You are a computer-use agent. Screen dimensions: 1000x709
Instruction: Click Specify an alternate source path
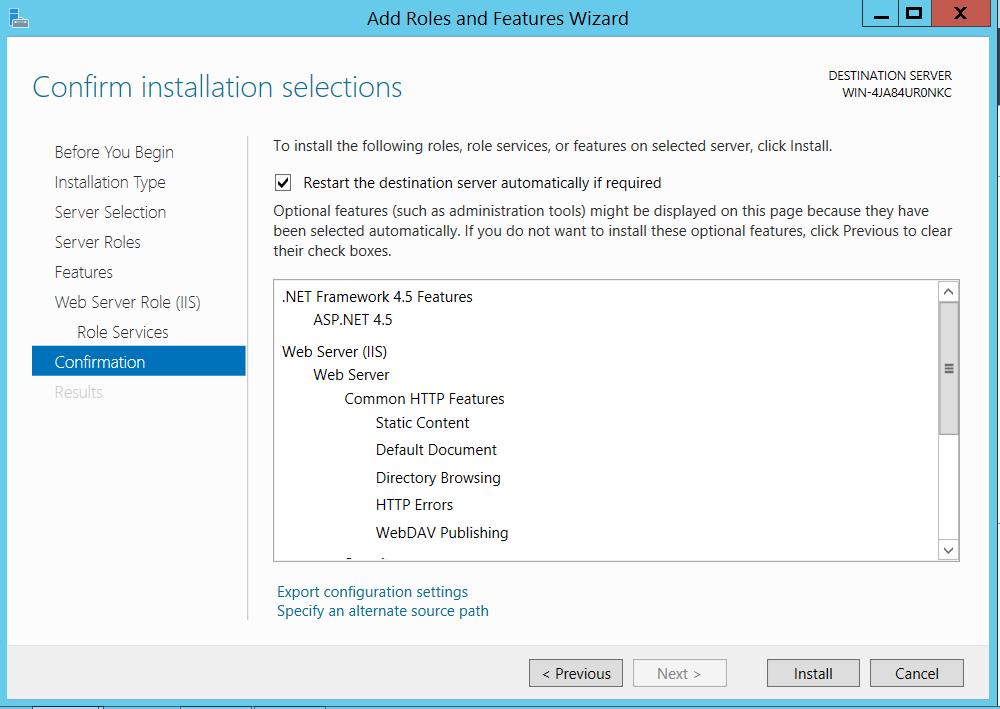tap(383, 611)
